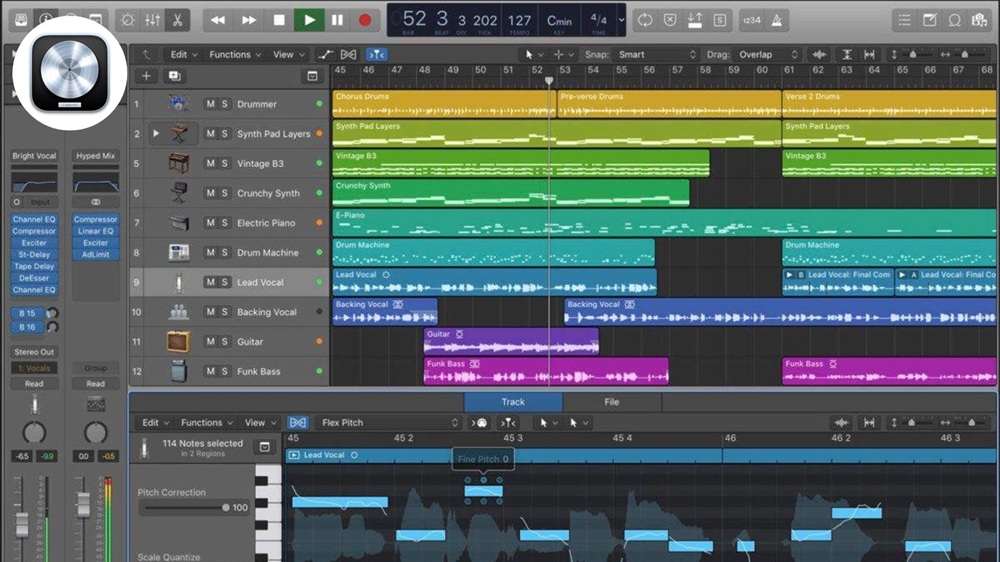The height and width of the screenshot is (562, 1000).
Task: Switch to the Track tab in editor
Action: (x=513, y=402)
